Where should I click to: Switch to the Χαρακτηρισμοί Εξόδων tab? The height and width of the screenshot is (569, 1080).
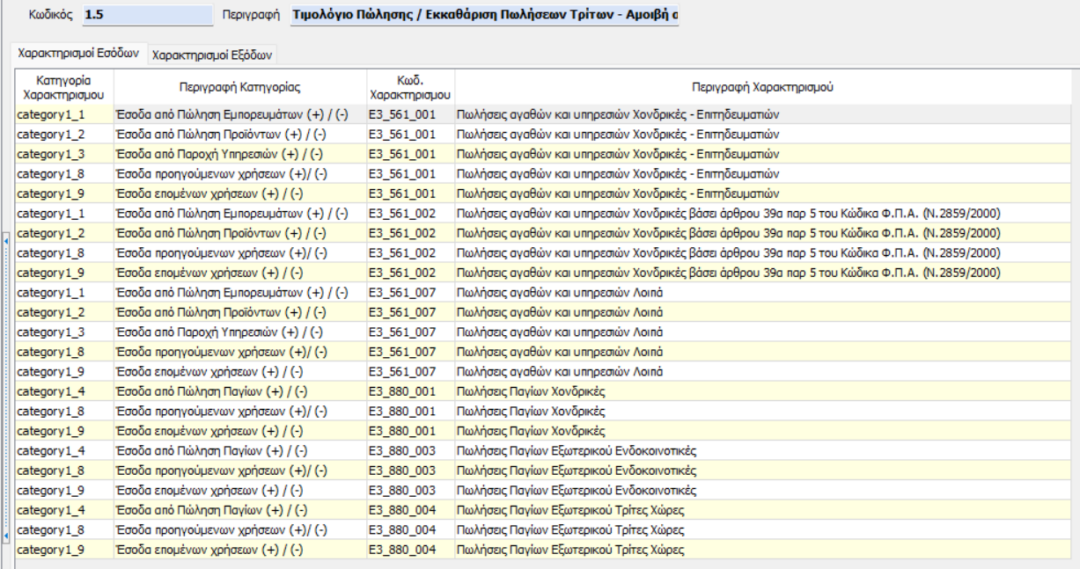211,56
